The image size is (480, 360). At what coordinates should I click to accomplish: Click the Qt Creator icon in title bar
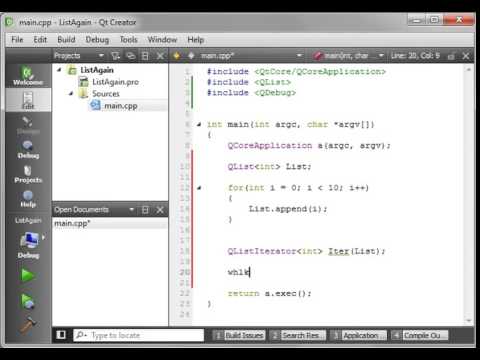(9, 22)
